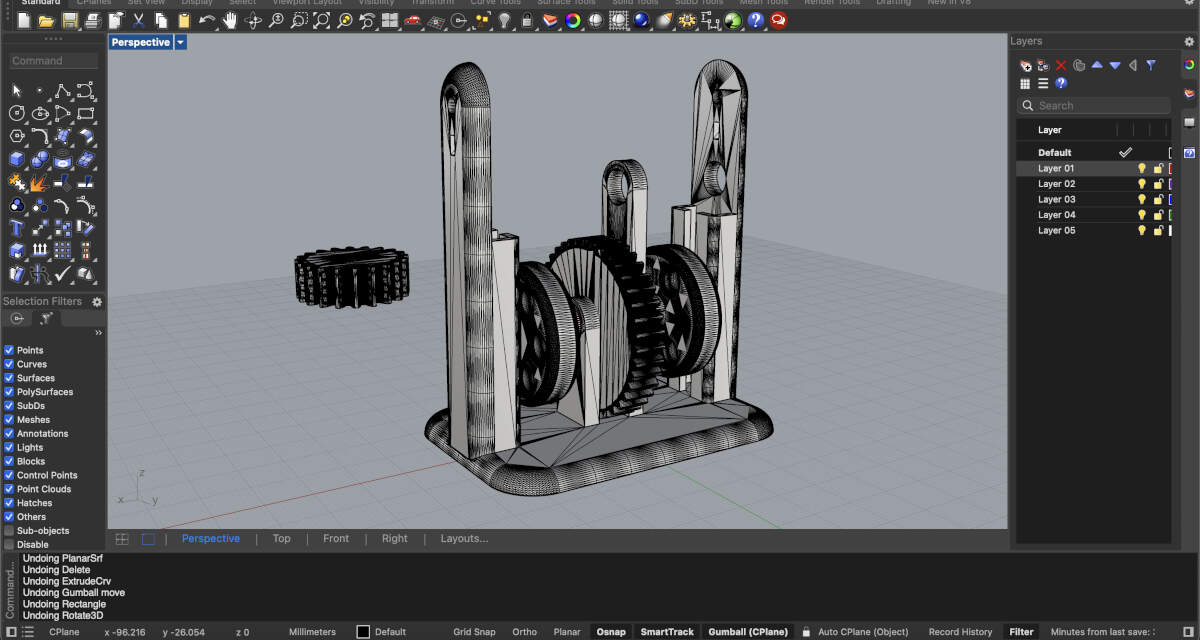
Task: Click Millimeters units in status bar
Action: (x=312, y=632)
